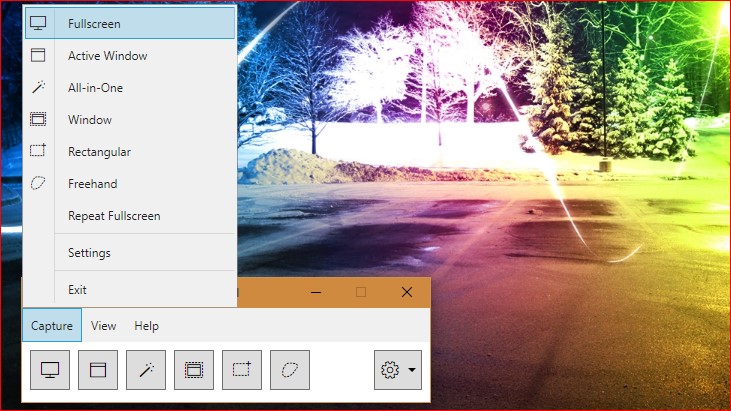Viewport: 731px width, 411px height.
Task: Select Freehand in the Capture menu
Action: point(130,184)
